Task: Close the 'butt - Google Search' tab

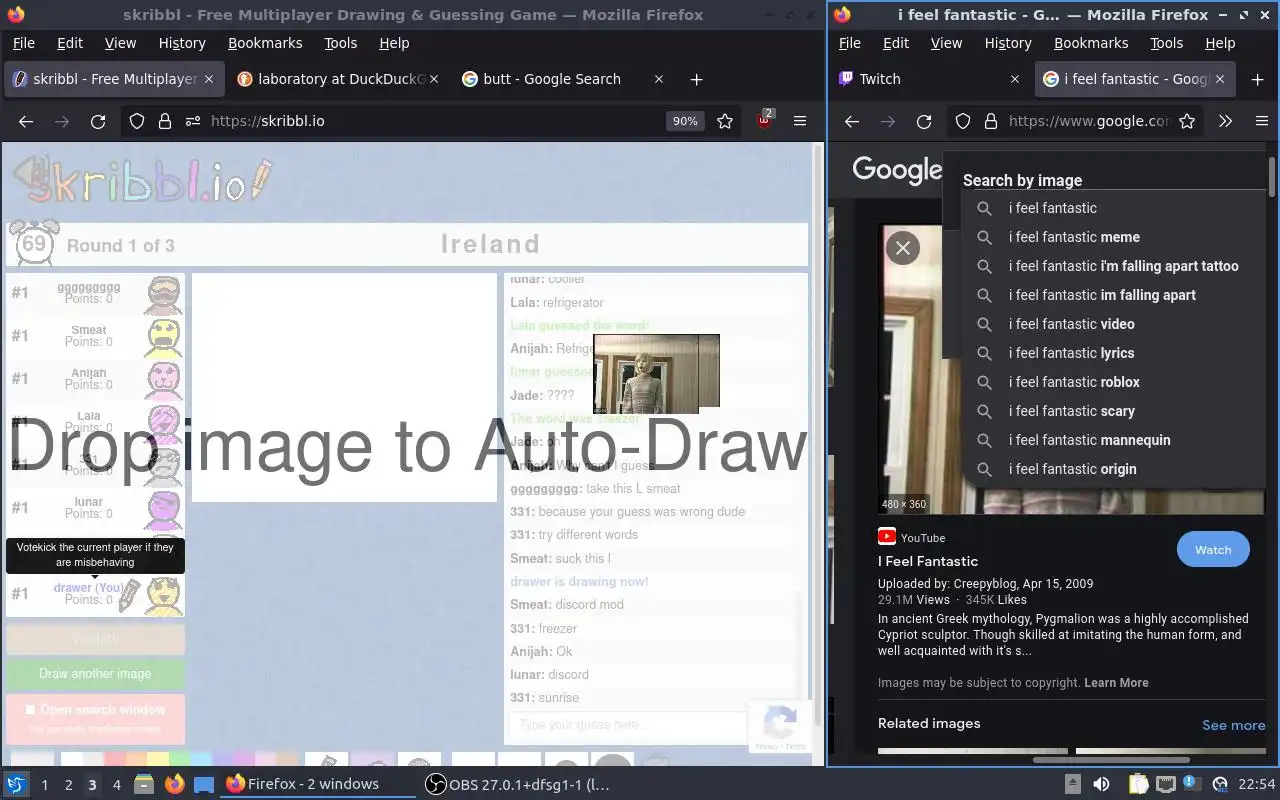Action: [658, 79]
